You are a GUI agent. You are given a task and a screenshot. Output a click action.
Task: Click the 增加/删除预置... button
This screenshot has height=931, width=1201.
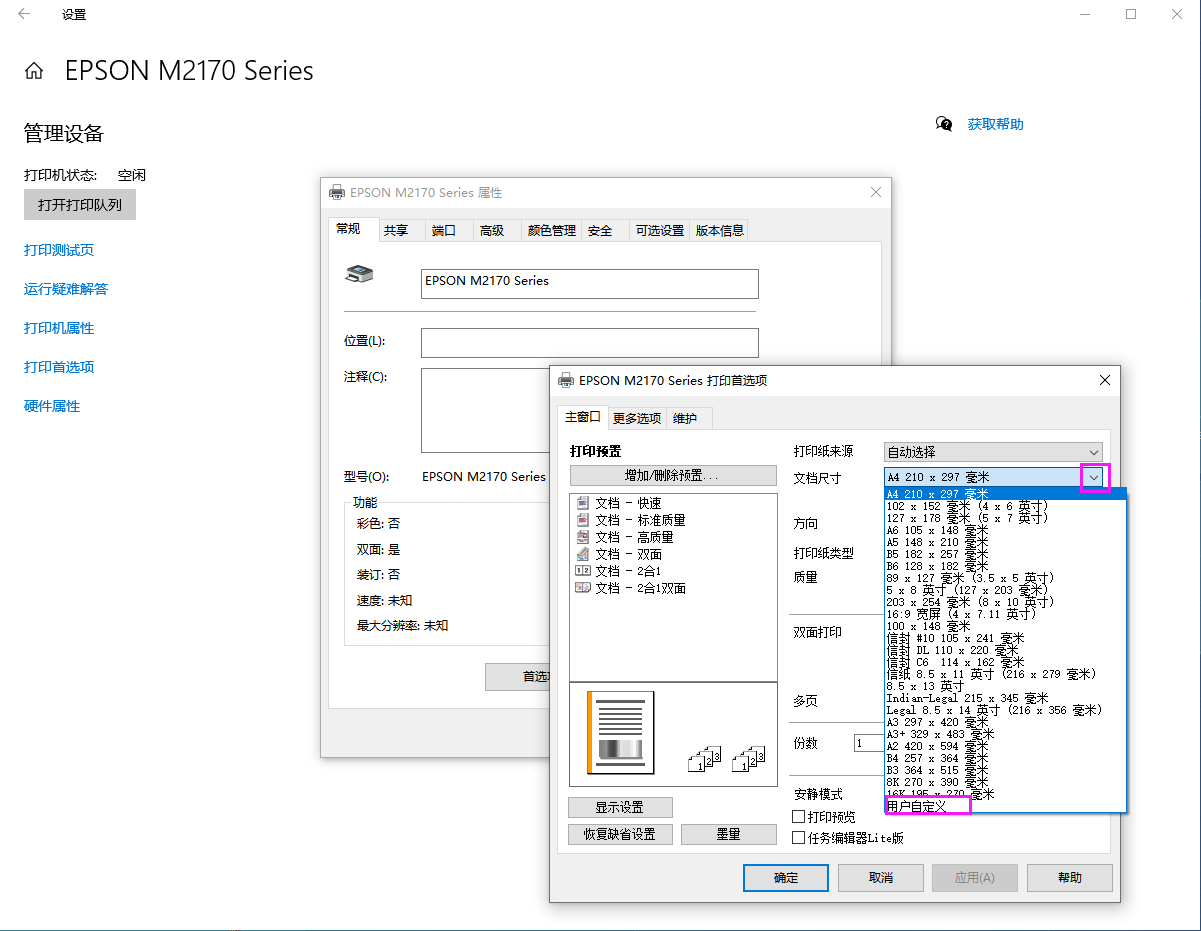point(673,475)
